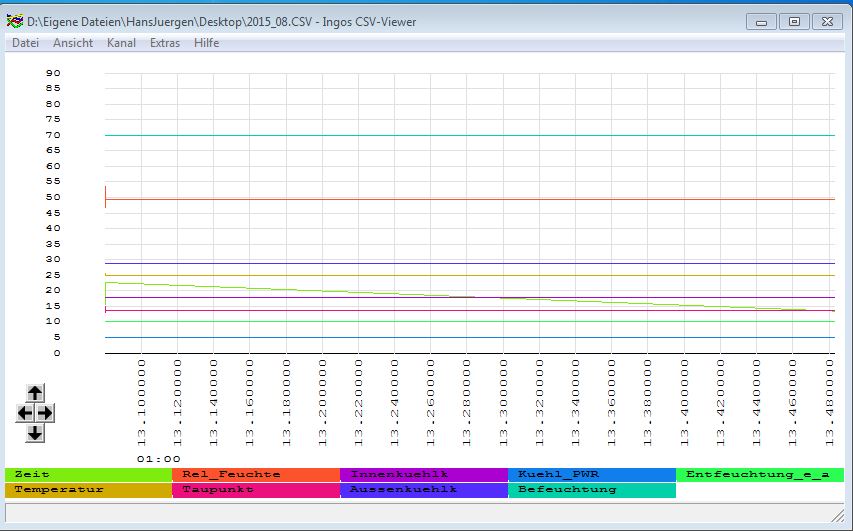Select the Befeuchtung channel legend swatch

(592, 490)
